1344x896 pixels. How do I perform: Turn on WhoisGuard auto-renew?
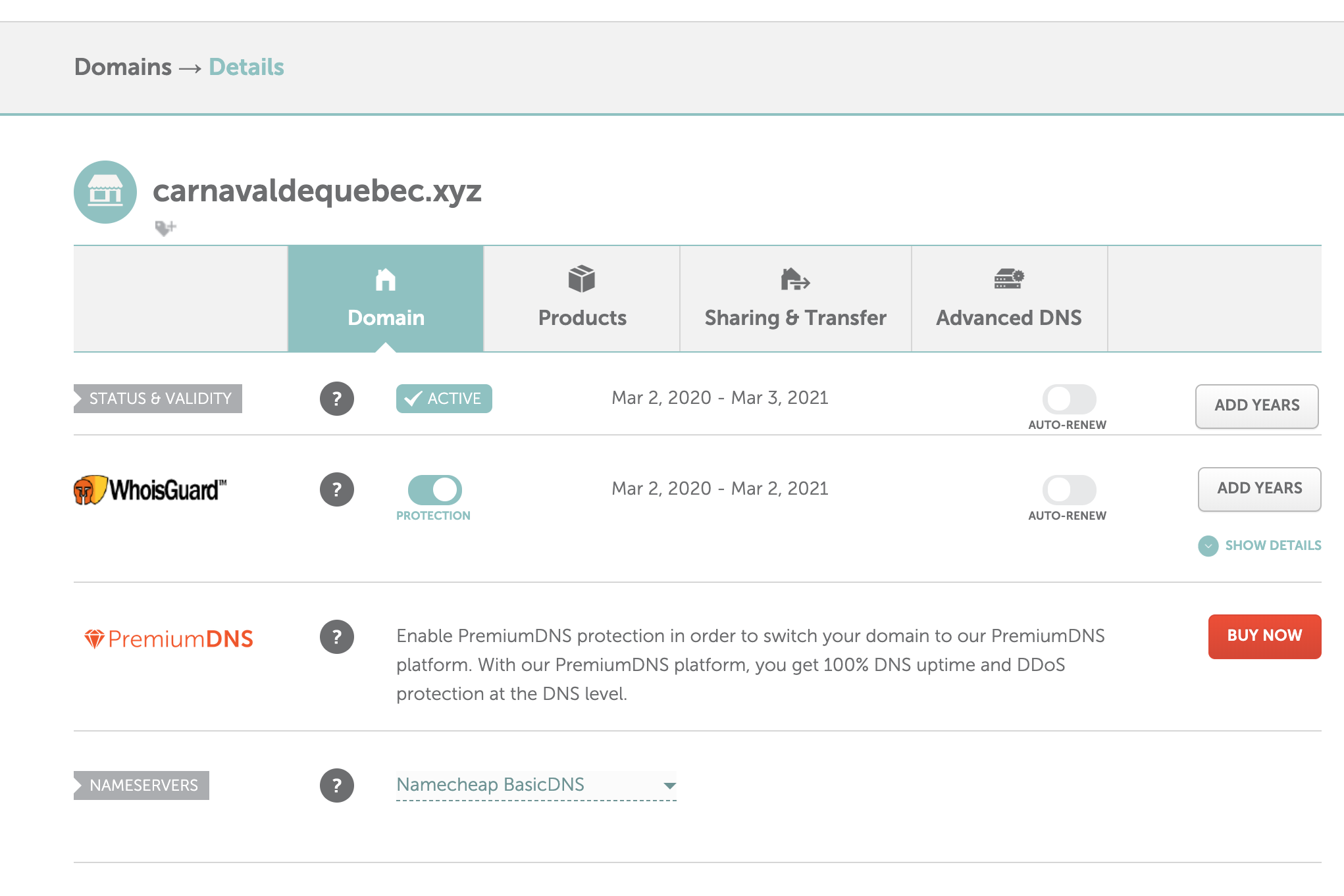1068,489
